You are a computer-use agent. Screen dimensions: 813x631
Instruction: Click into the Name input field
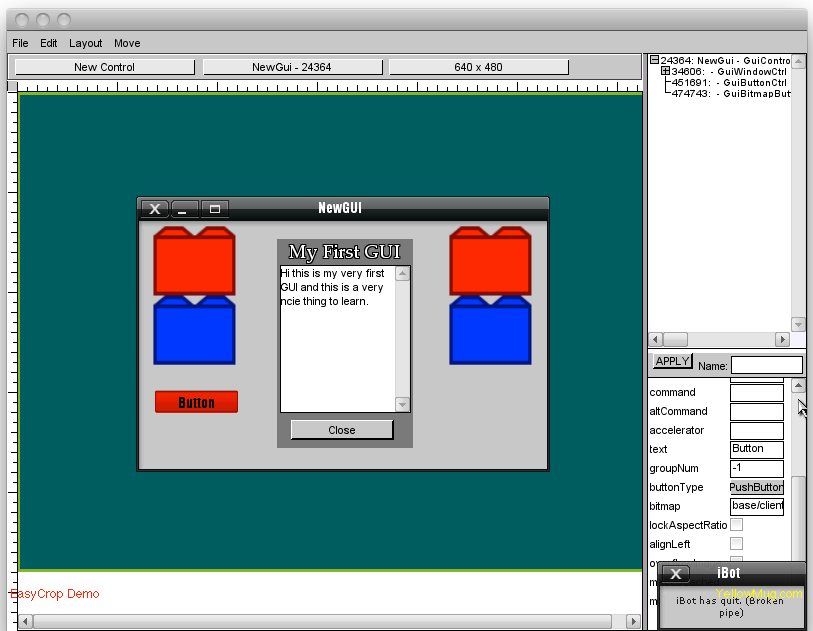coord(766,366)
